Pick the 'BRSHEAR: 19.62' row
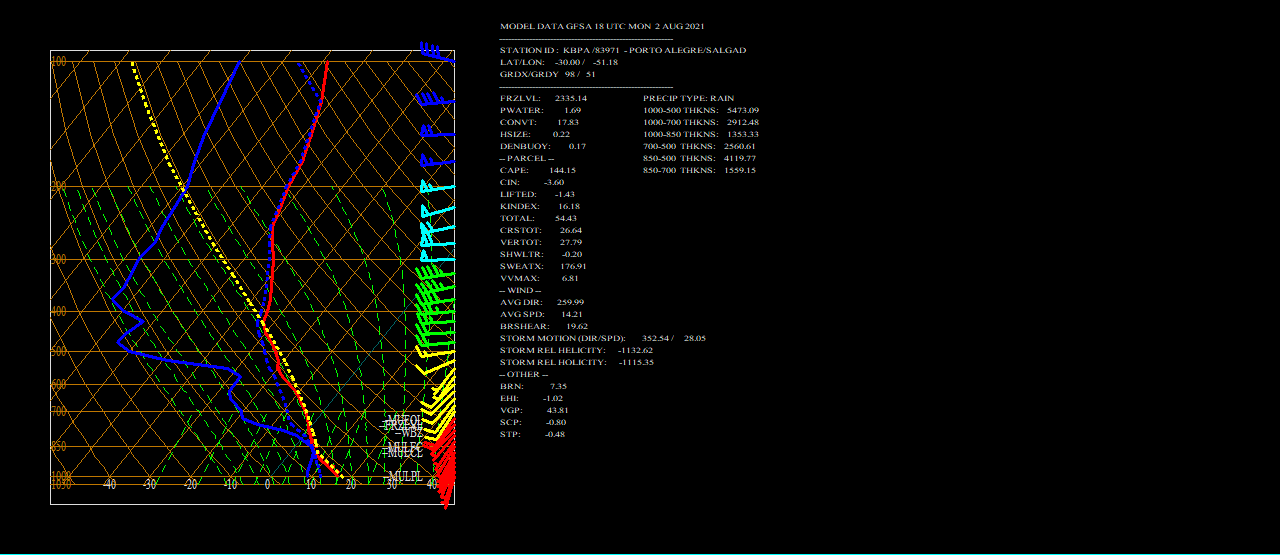Viewport: 1280px width, 555px height. 544,326
